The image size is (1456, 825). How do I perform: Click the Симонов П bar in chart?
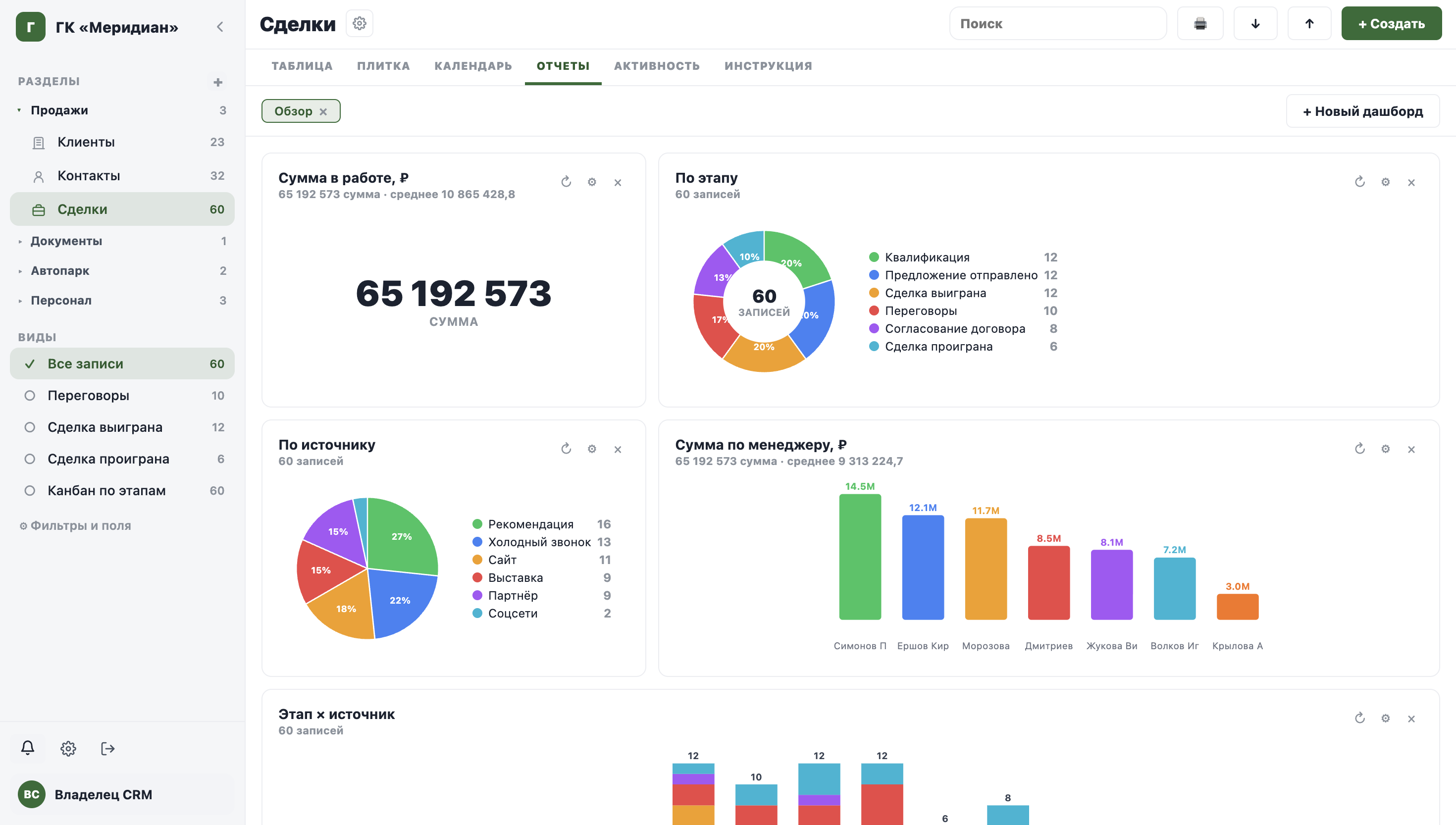point(860,557)
